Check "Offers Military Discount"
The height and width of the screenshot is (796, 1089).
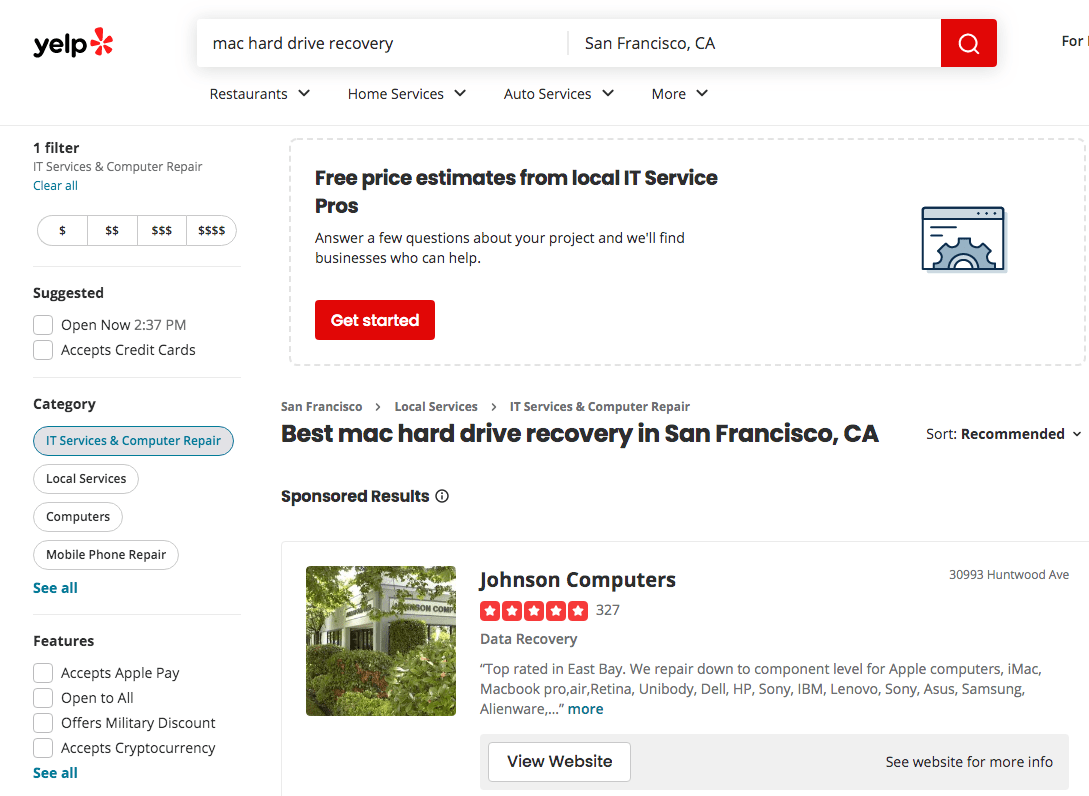point(43,722)
